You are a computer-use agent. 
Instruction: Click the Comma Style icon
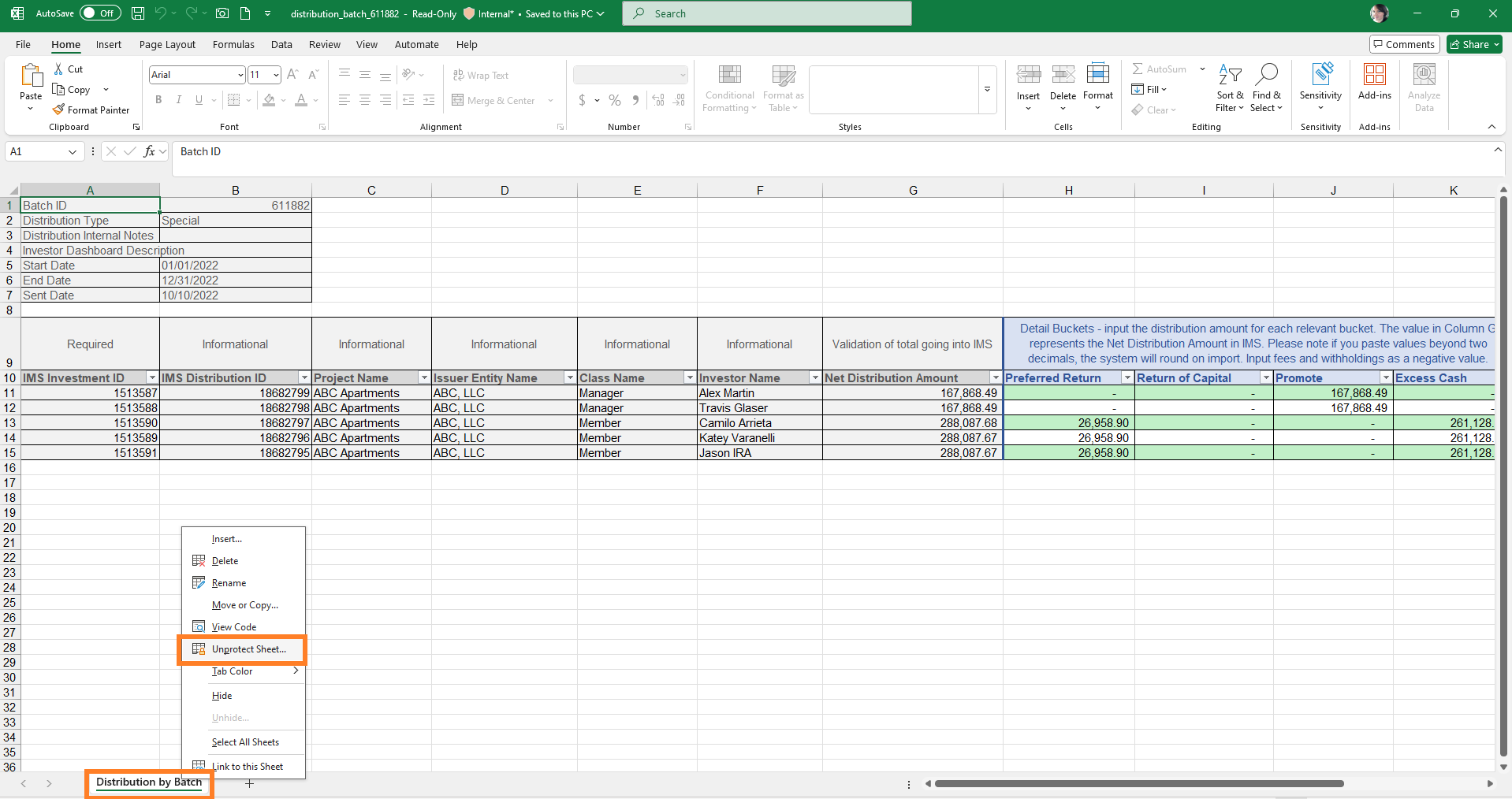pos(635,100)
